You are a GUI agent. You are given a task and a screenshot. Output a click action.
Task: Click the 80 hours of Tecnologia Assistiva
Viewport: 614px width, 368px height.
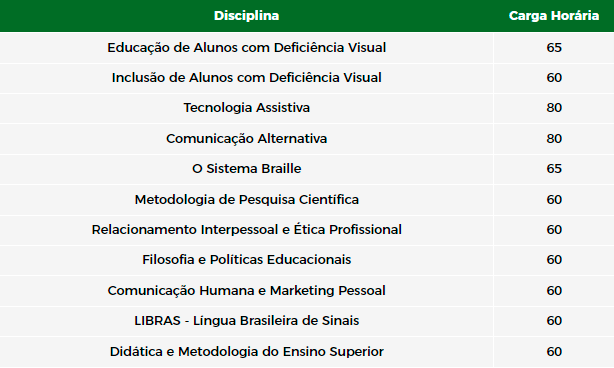coord(554,108)
